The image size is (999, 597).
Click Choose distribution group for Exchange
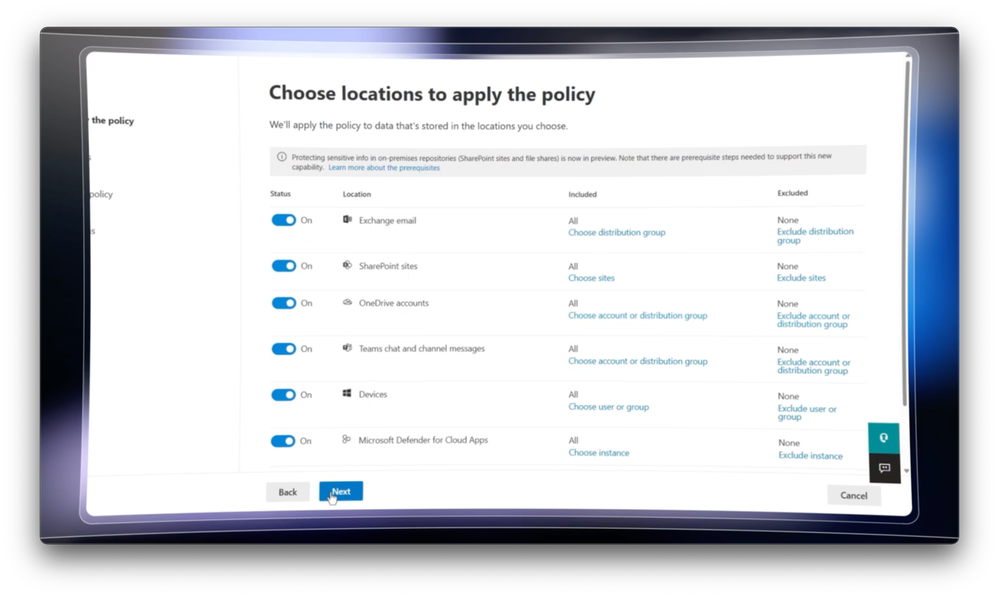click(x=617, y=233)
